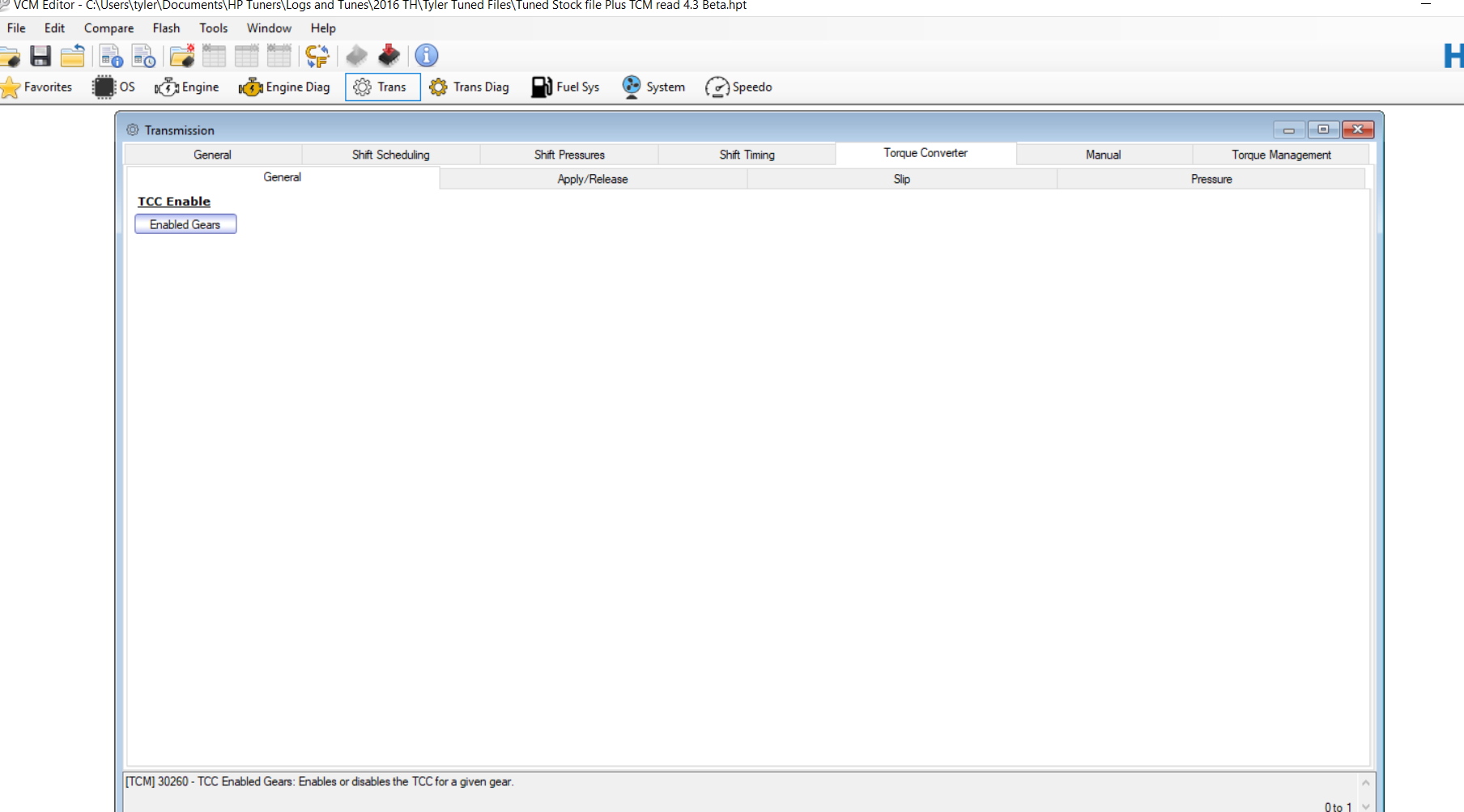Click the Save file floppy disk icon
The height and width of the screenshot is (812, 1464).
coord(40,56)
